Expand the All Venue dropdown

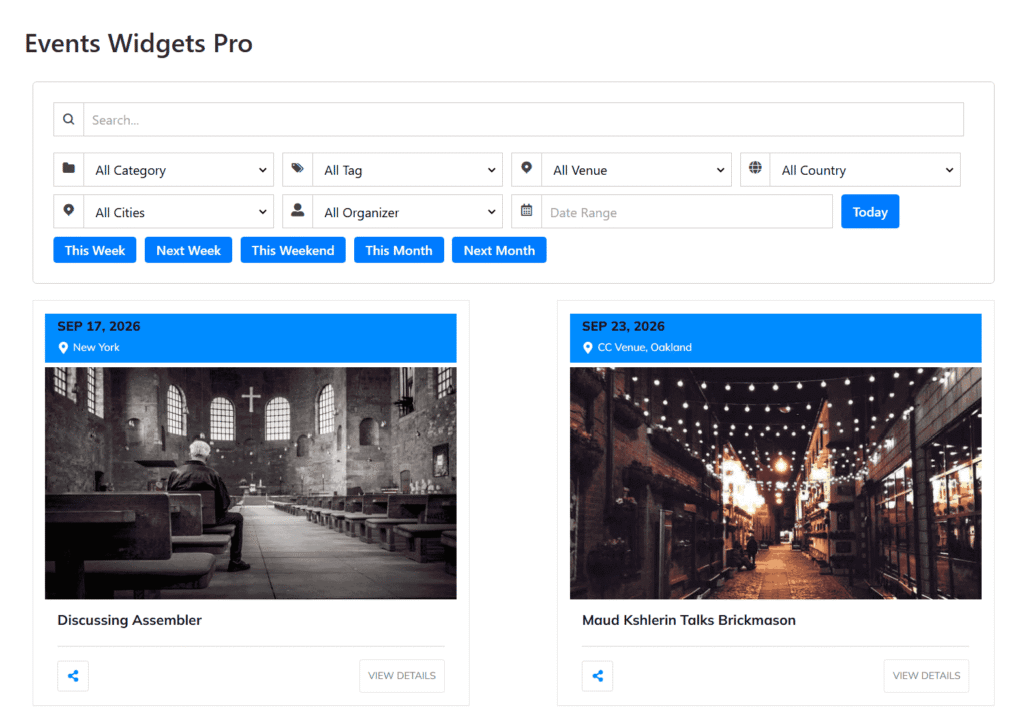[637, 170]
